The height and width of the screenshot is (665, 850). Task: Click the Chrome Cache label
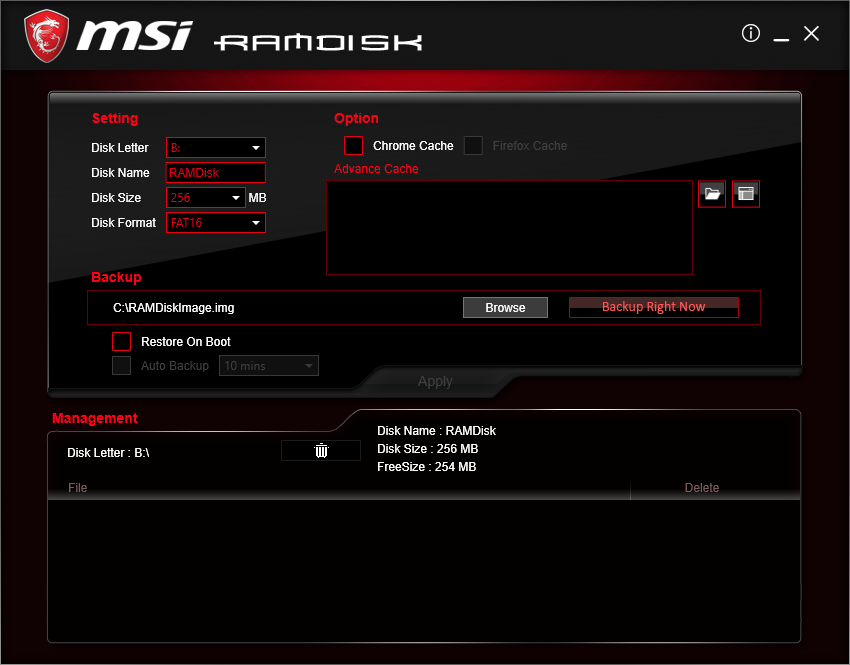(413, 146)
